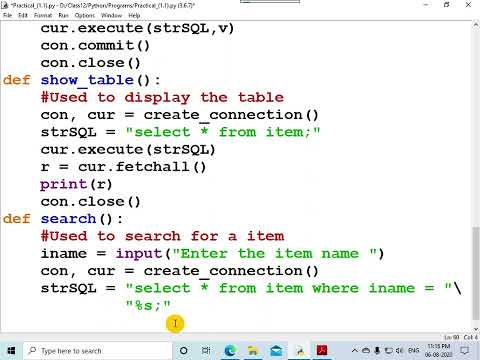Click the OneDrive cloud tray icon
Image resolution: width=480 pixels, height=360 pixels.
(x=366, y=350)
